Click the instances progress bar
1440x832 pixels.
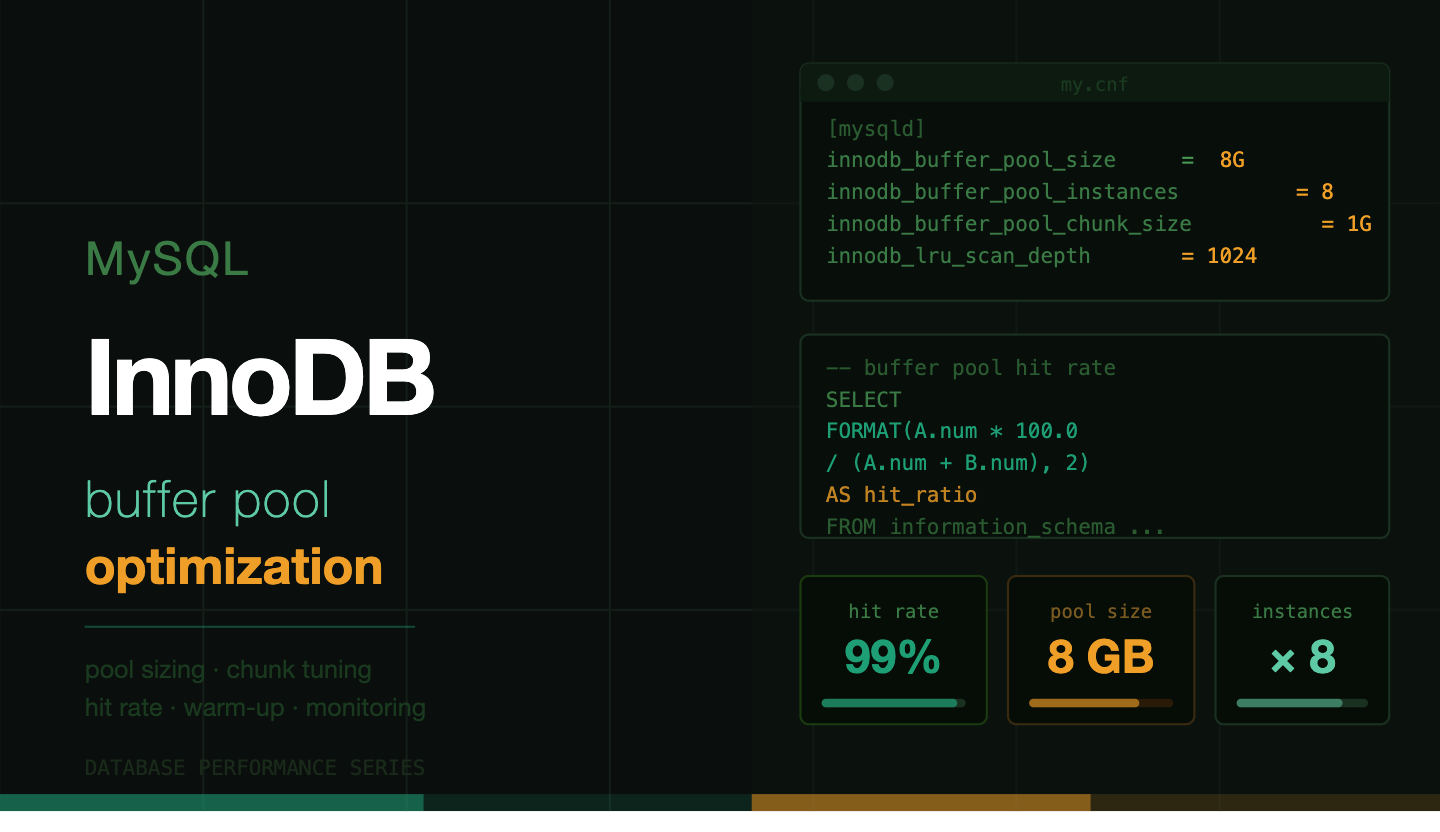click(x=1302, y=703)
